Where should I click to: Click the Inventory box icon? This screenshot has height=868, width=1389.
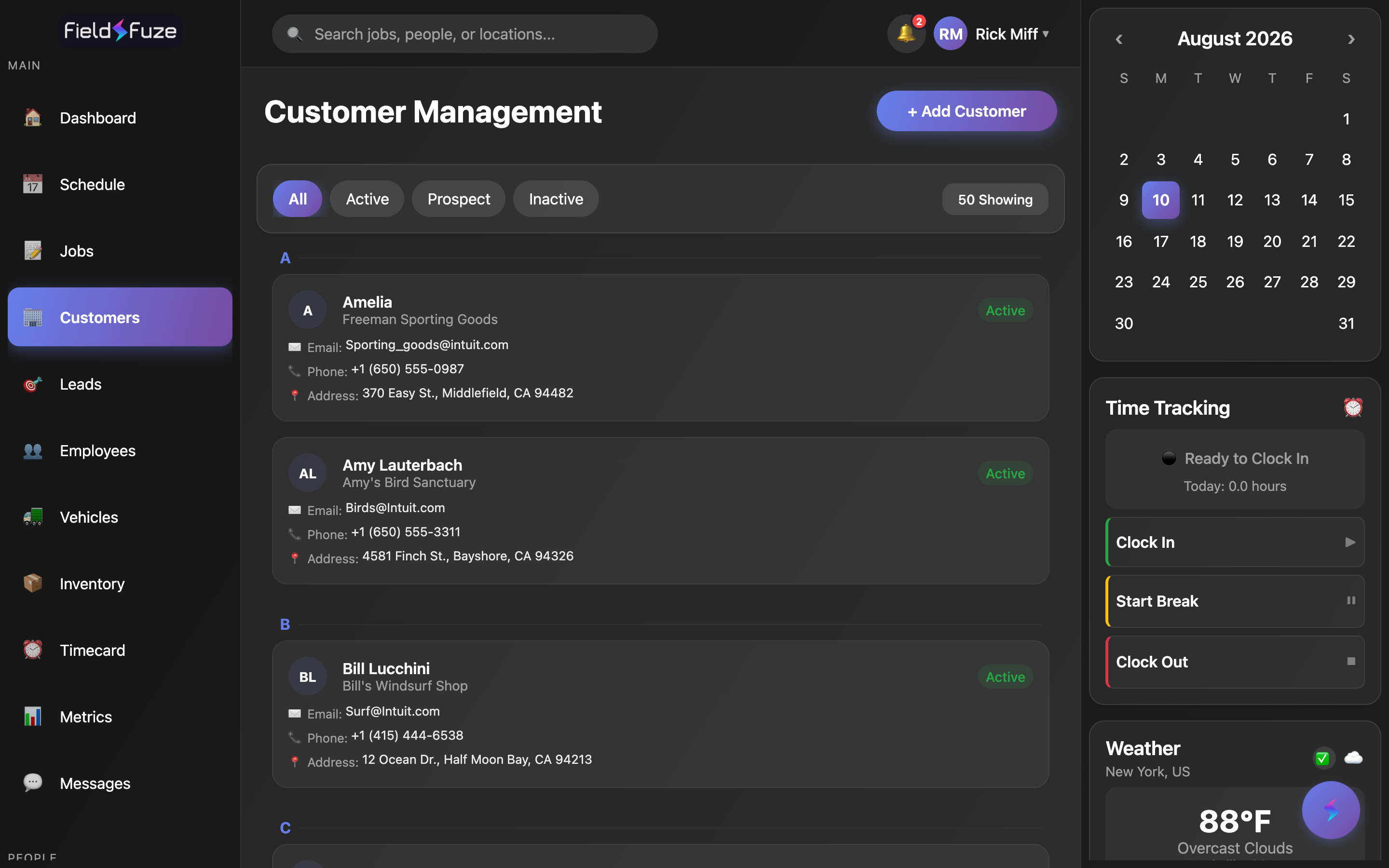tap(33, 584)
